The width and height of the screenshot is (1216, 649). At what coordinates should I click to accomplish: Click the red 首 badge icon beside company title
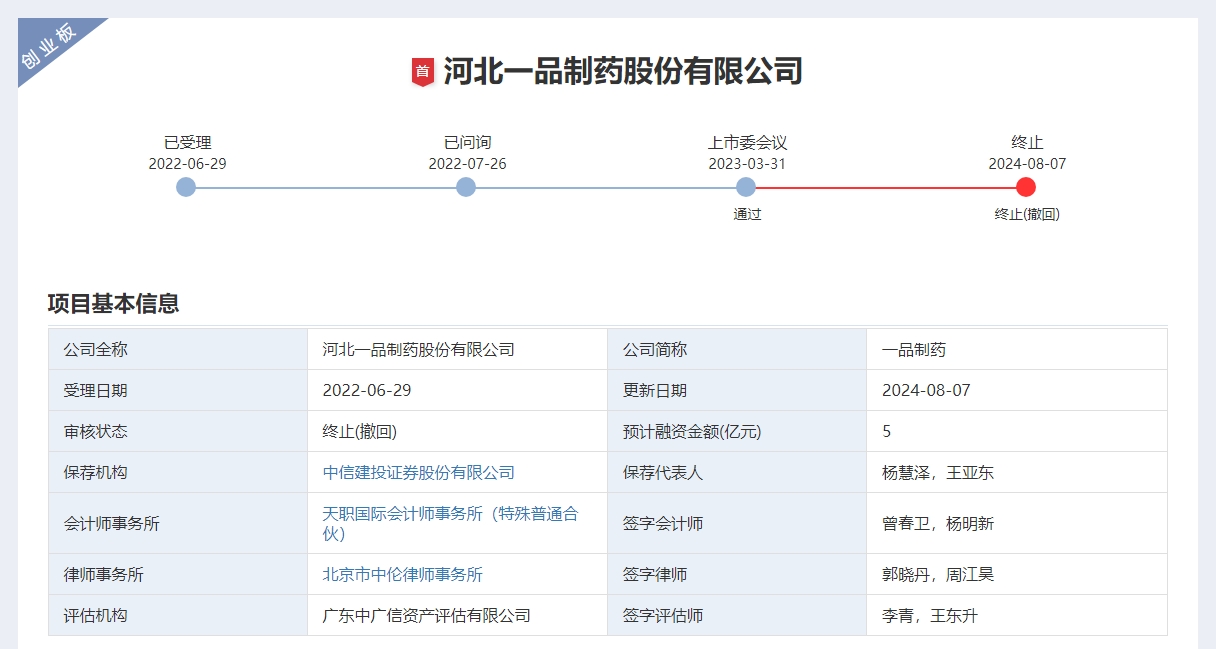click(423, 72)
